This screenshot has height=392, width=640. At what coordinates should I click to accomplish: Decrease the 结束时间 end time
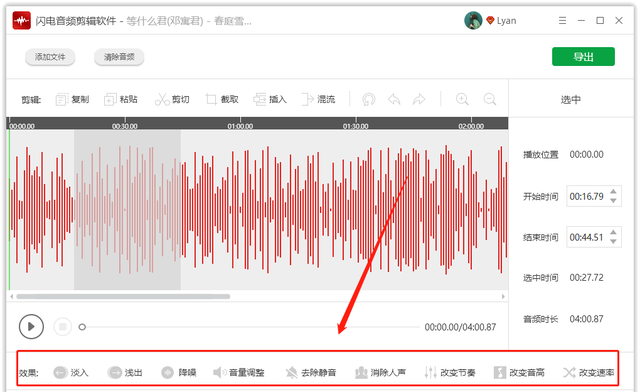point(613,241)
